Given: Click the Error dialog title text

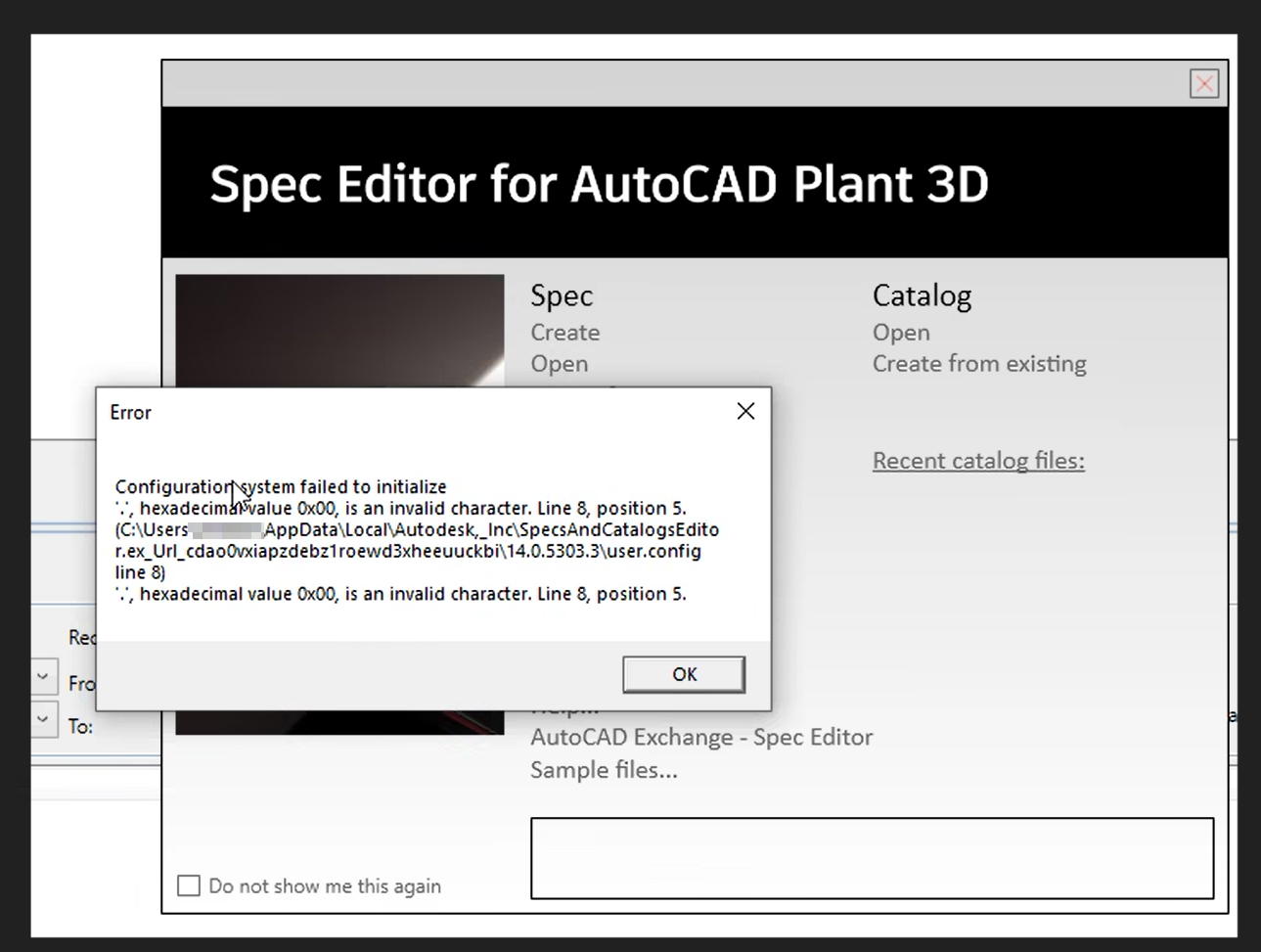Looking at the screenshot, I should coord(130,413).
